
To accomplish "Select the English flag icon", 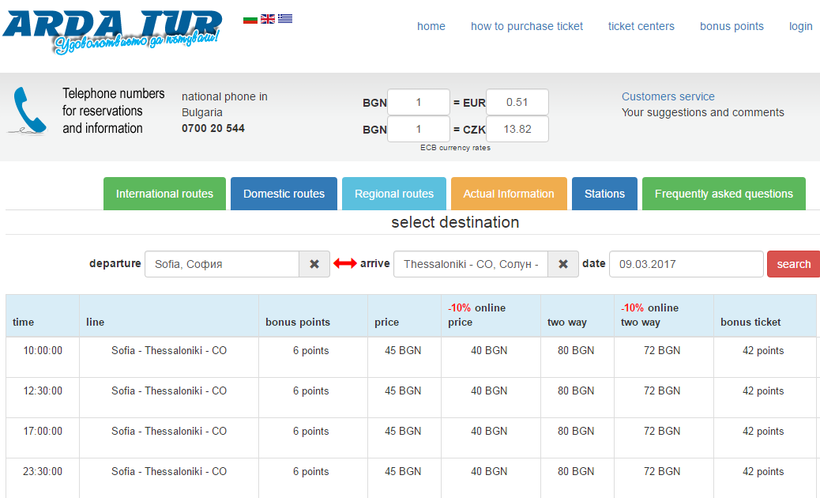I will [268, 18].
